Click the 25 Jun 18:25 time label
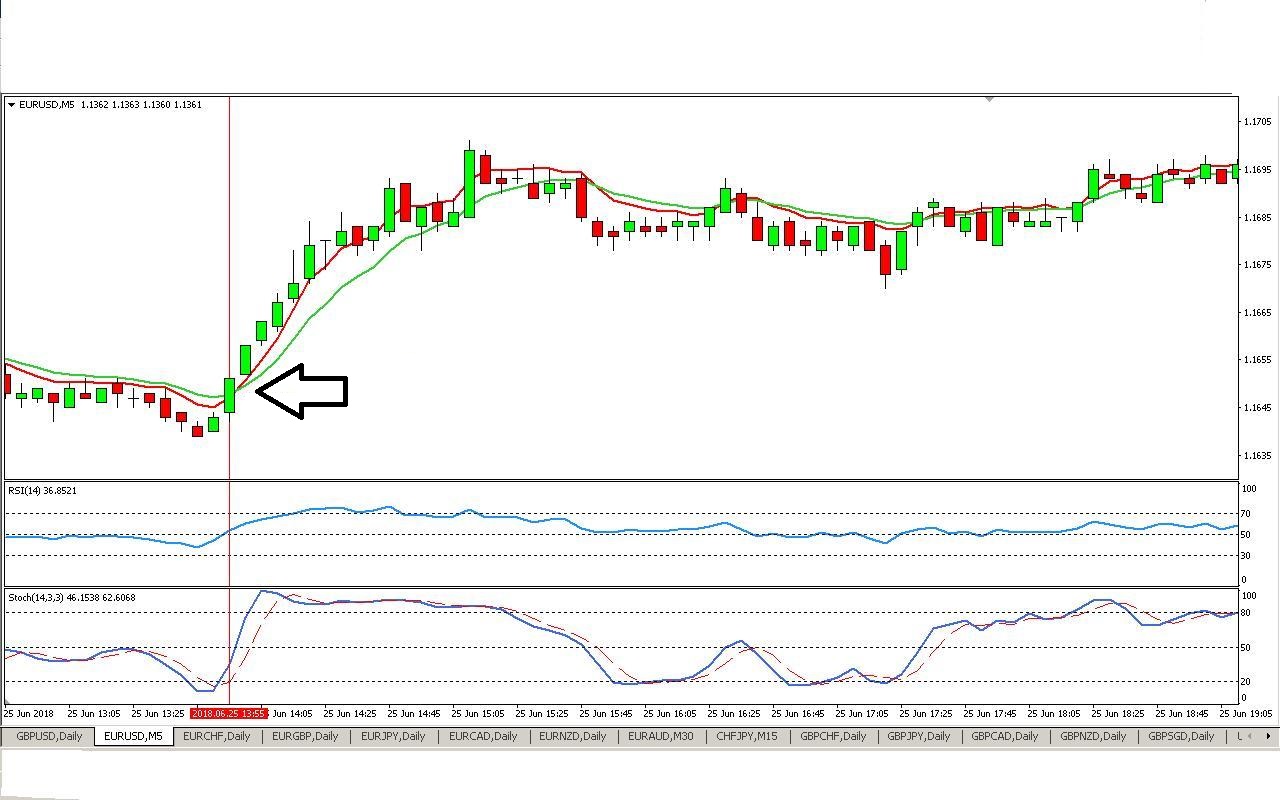This screenshot has height=800, width=1280. 1118,713
